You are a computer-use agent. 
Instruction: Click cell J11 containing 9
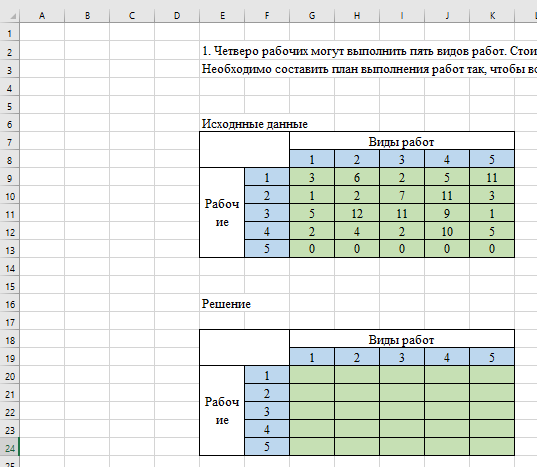[x=447, y=213]
